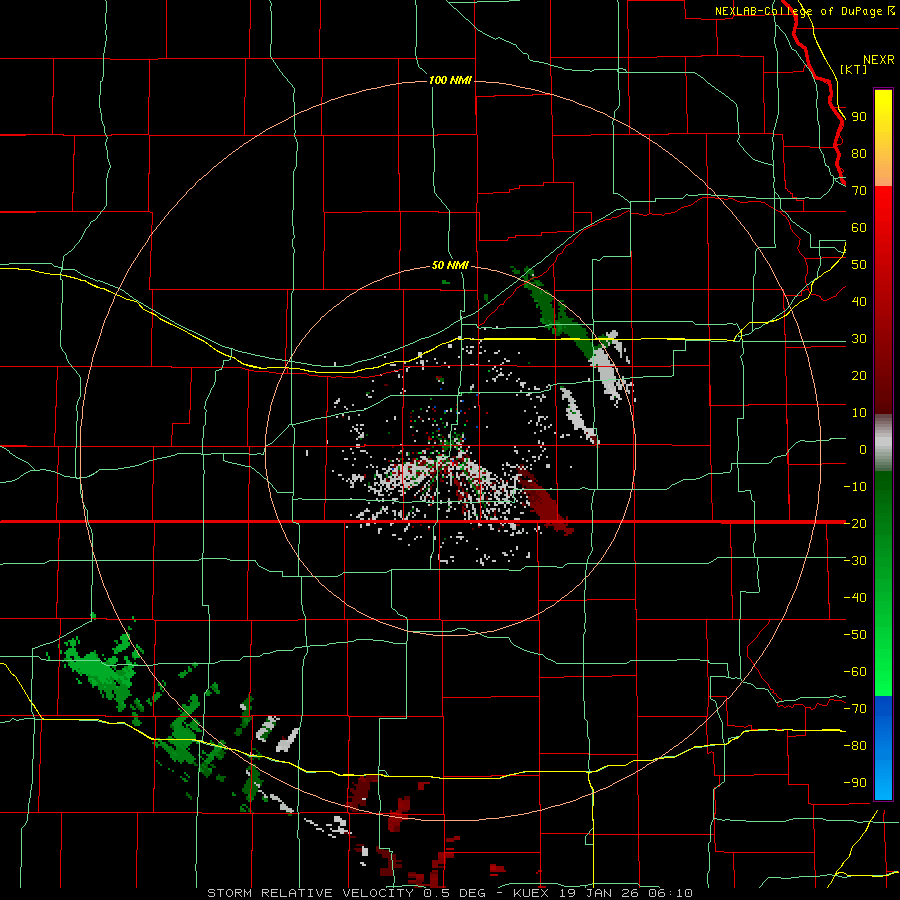Screen dimensions: 900x900
Task: Click the 19 JAN 26 06:10 timestamp
Action: tap(626, 893)
